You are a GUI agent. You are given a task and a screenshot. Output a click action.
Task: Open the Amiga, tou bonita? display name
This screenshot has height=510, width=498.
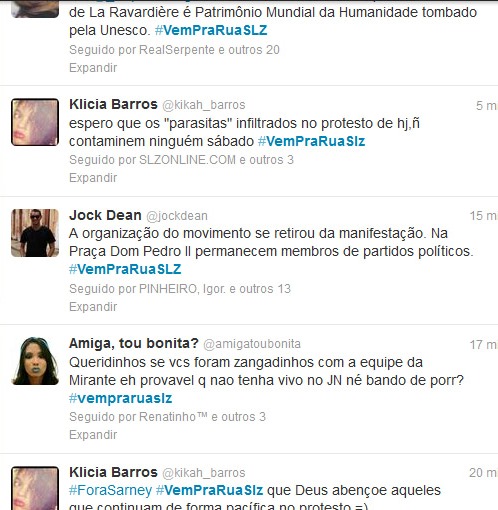click(x=134, y=343)
